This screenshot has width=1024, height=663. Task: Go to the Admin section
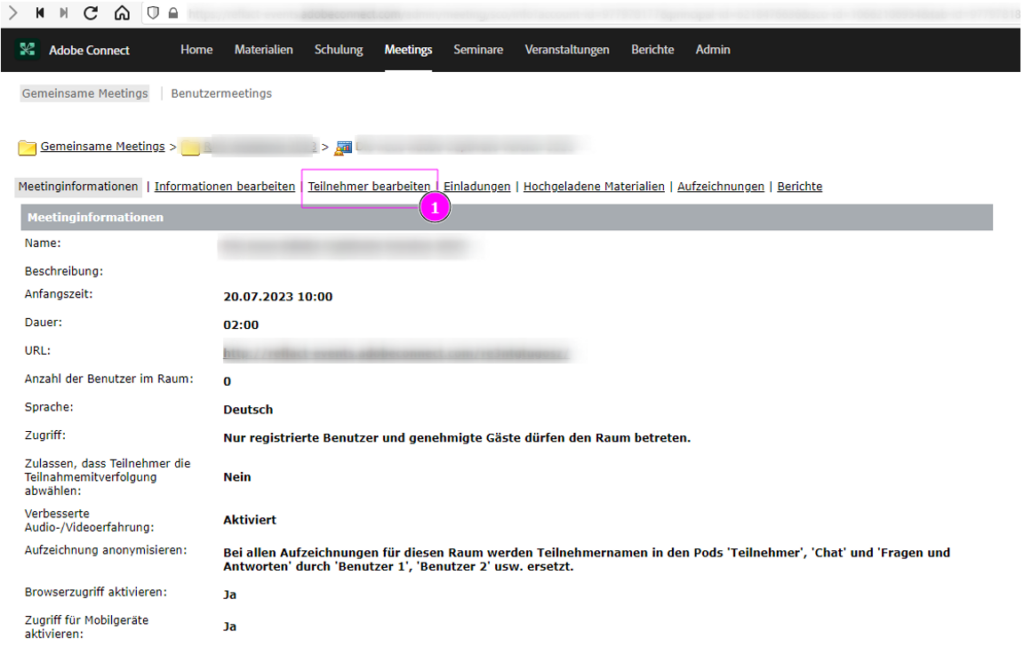point(713,50)
